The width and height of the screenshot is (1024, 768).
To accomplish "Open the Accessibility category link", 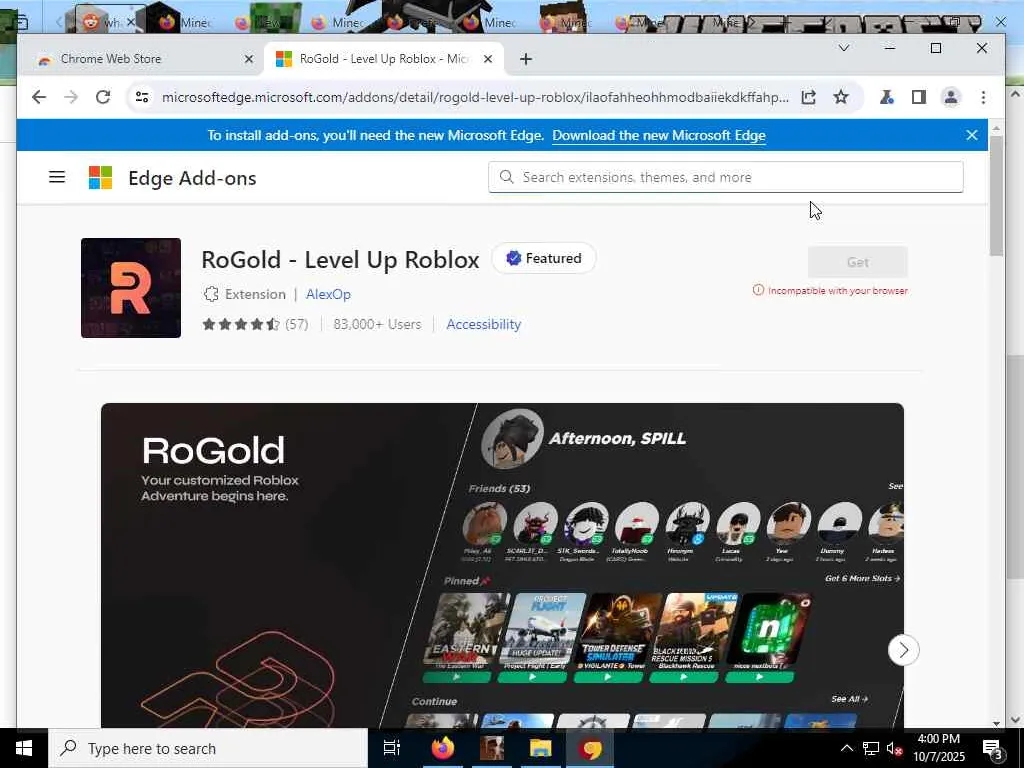I will (483, 324).
